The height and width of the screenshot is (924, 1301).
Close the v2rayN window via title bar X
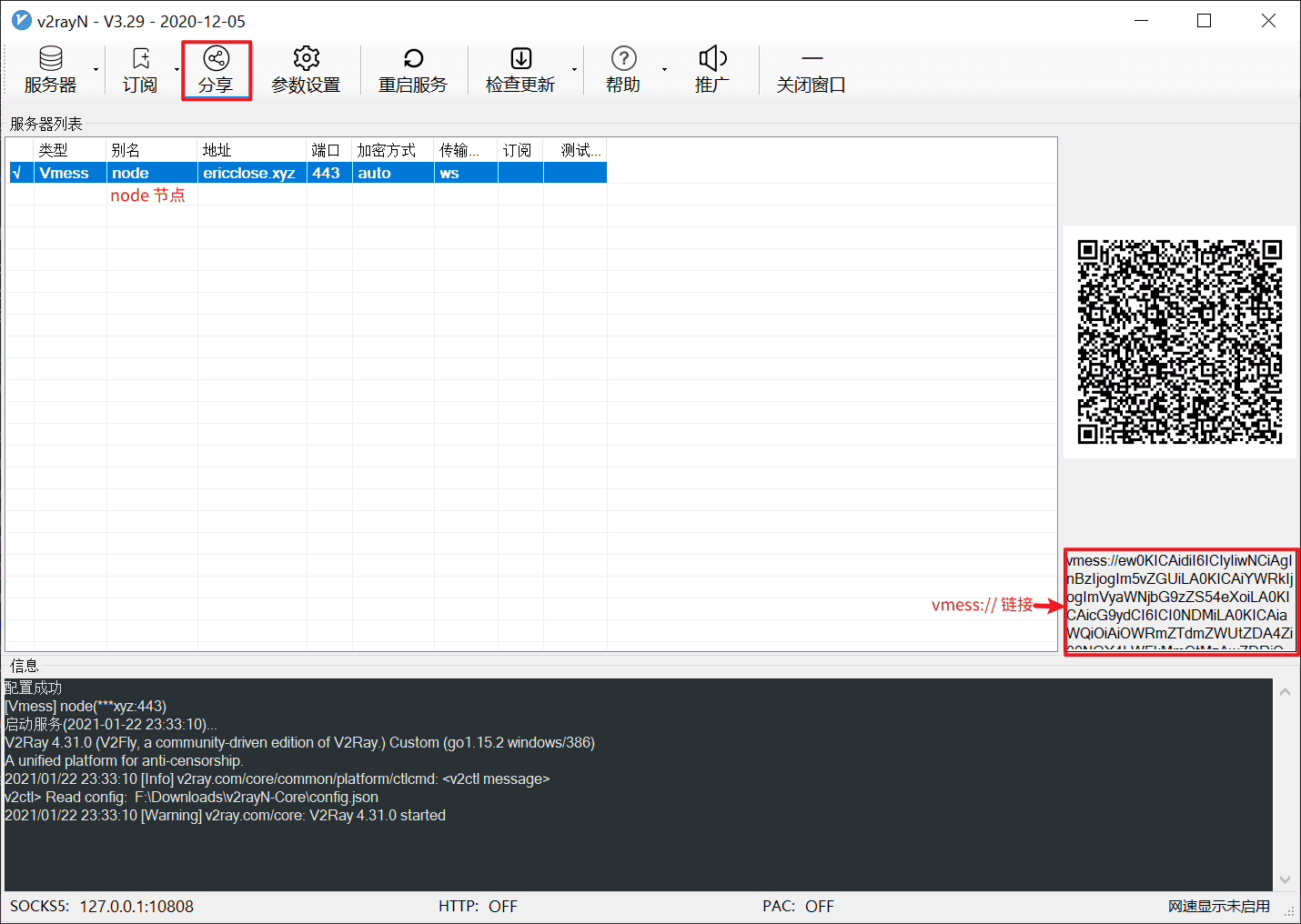1268,20
